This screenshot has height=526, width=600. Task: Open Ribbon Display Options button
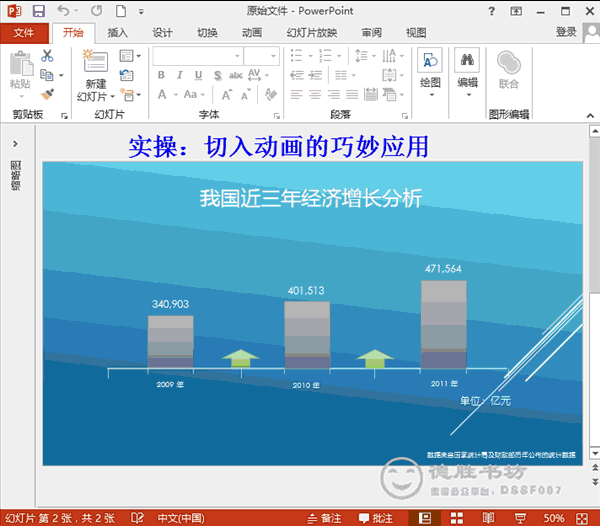tap(516, 11)
